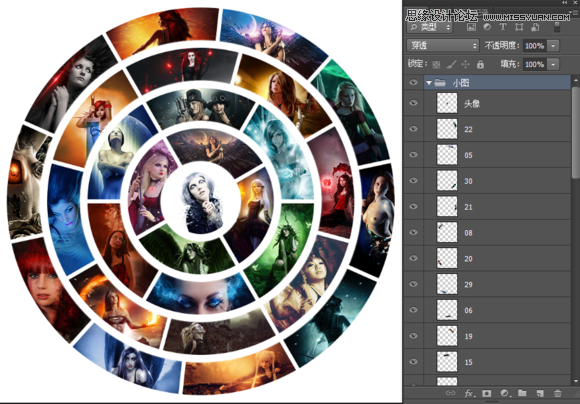Screen dimensions: 580x404
Task: Create a new group folder icon
Action: click(x=522, y=393)
